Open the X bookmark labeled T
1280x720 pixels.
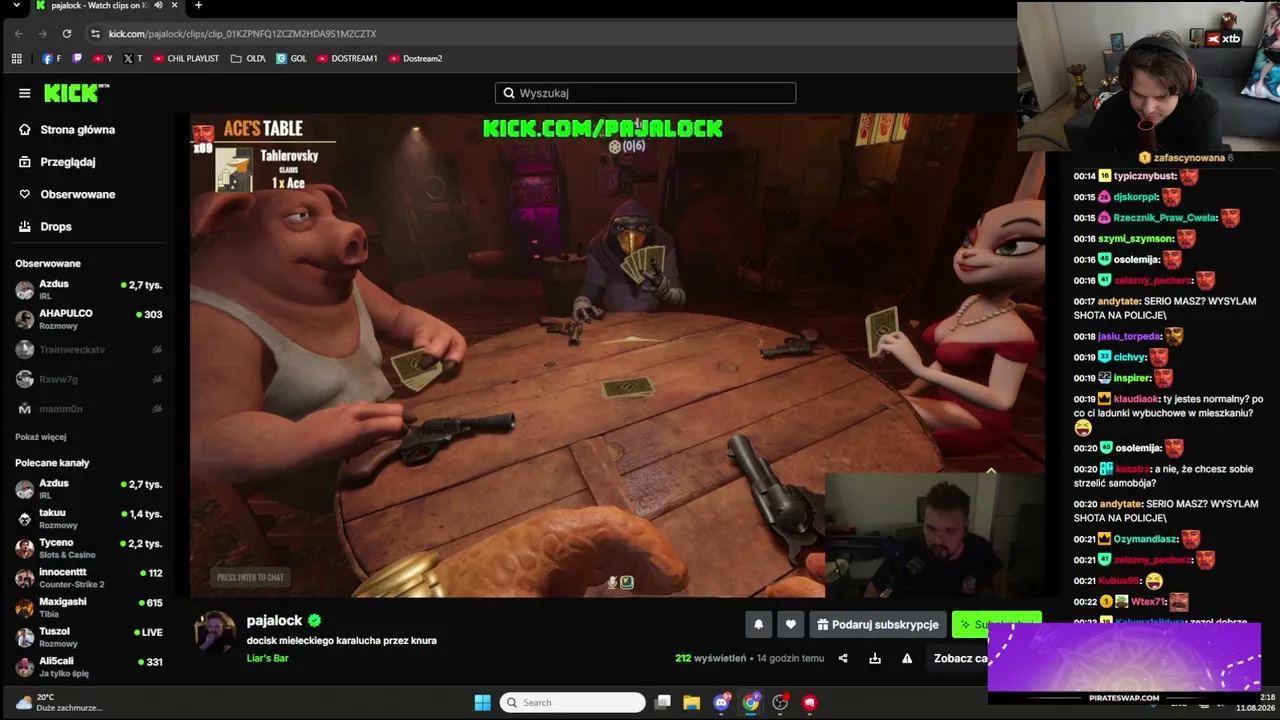pos(133,59)
